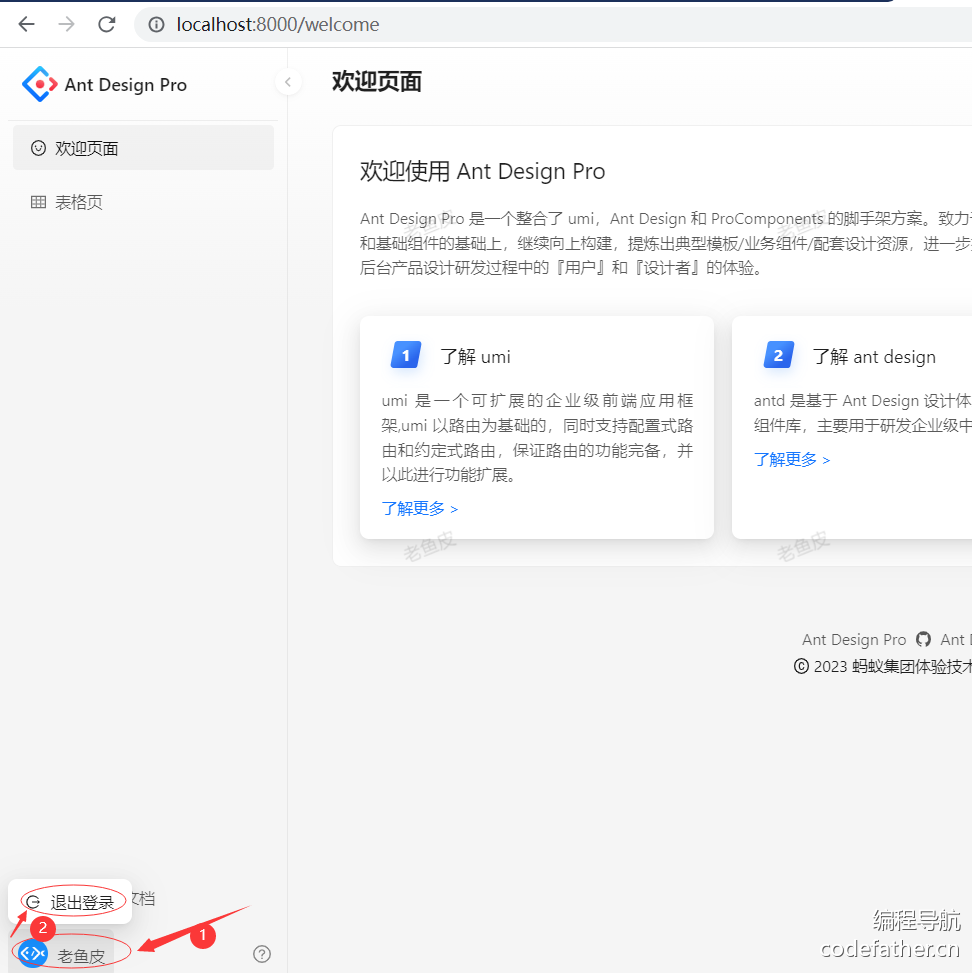This screenshot has width=972, height=973.
Task: Open the GitHub icon in the footer
Action: [924, 639]
